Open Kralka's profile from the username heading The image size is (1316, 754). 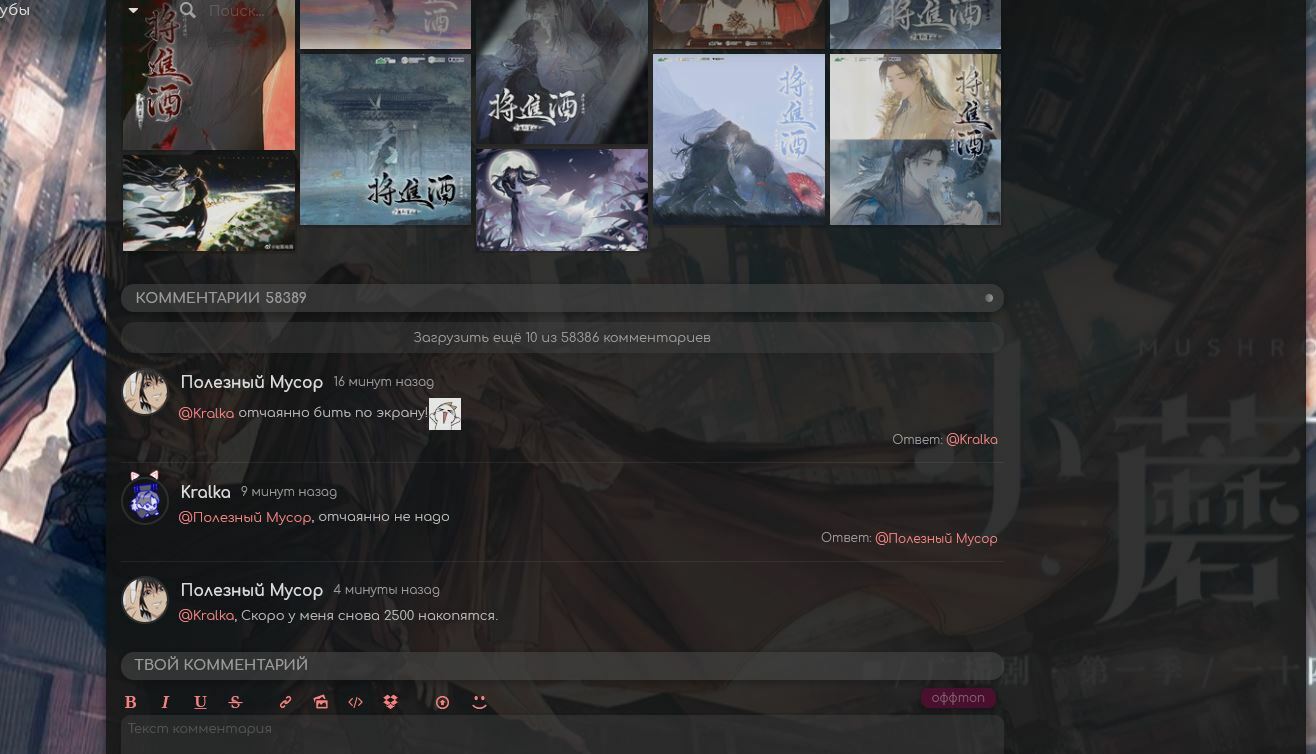click(x=205, y=492)
